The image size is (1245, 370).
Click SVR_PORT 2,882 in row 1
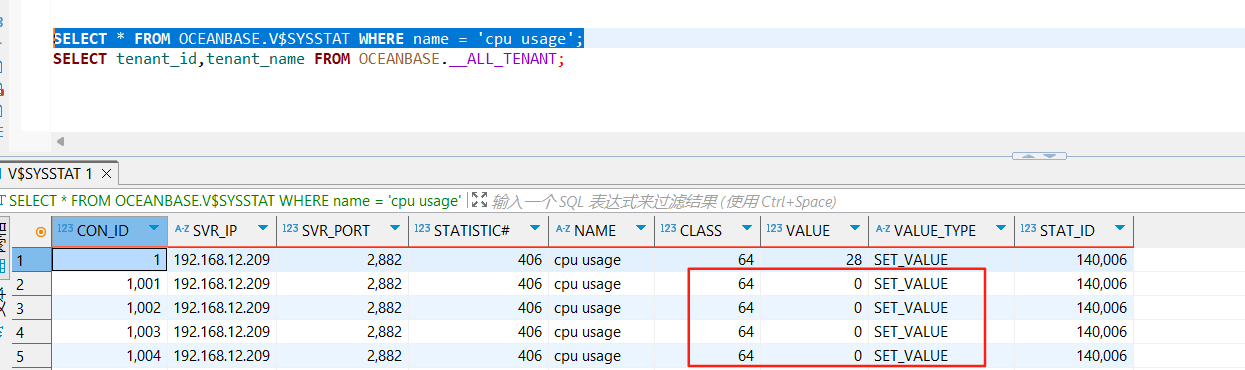342,260
